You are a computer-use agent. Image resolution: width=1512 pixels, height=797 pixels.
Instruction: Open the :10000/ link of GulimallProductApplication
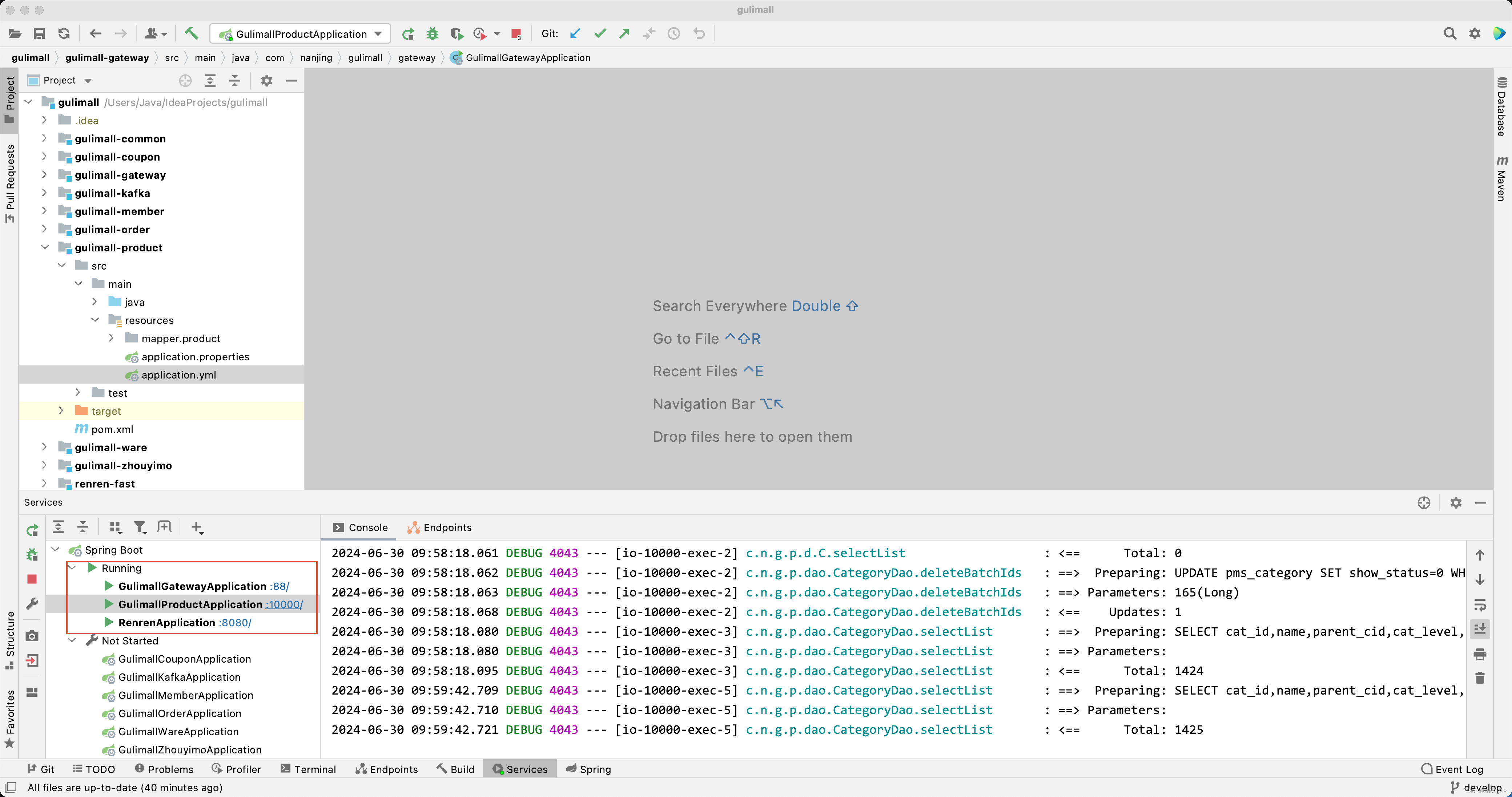(x=284, y=604)
